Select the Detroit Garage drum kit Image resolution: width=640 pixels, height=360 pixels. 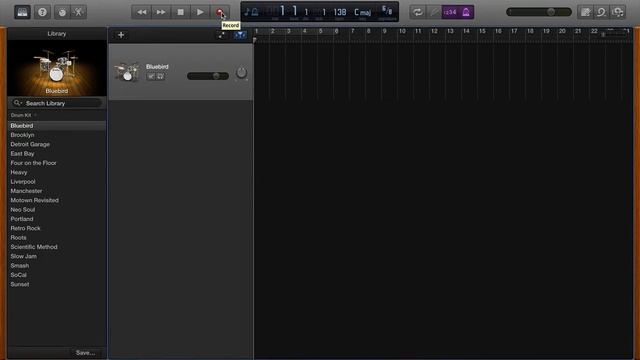click(57, 144)
